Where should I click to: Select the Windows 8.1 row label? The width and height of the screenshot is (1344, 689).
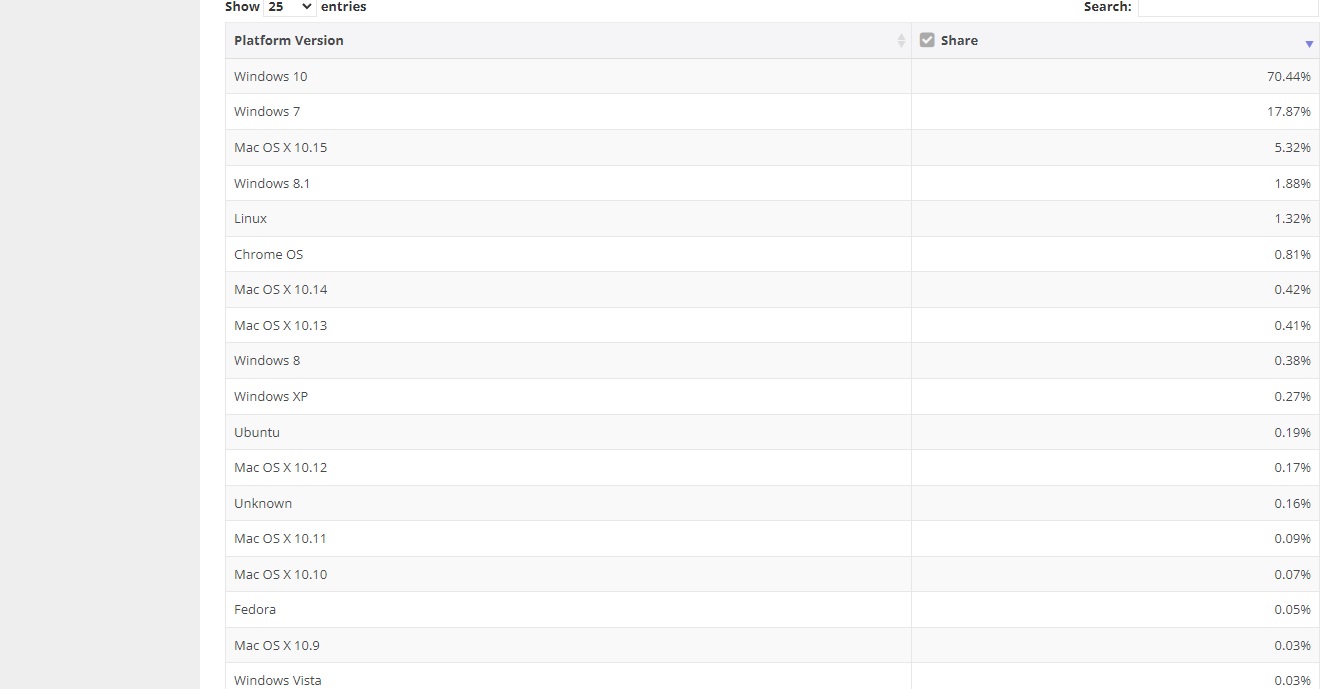272,183
